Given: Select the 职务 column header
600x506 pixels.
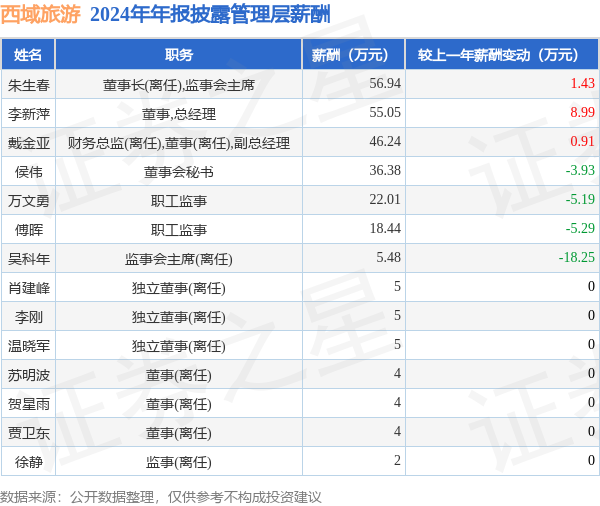Looking at the screenshot, I should [179, 55].
